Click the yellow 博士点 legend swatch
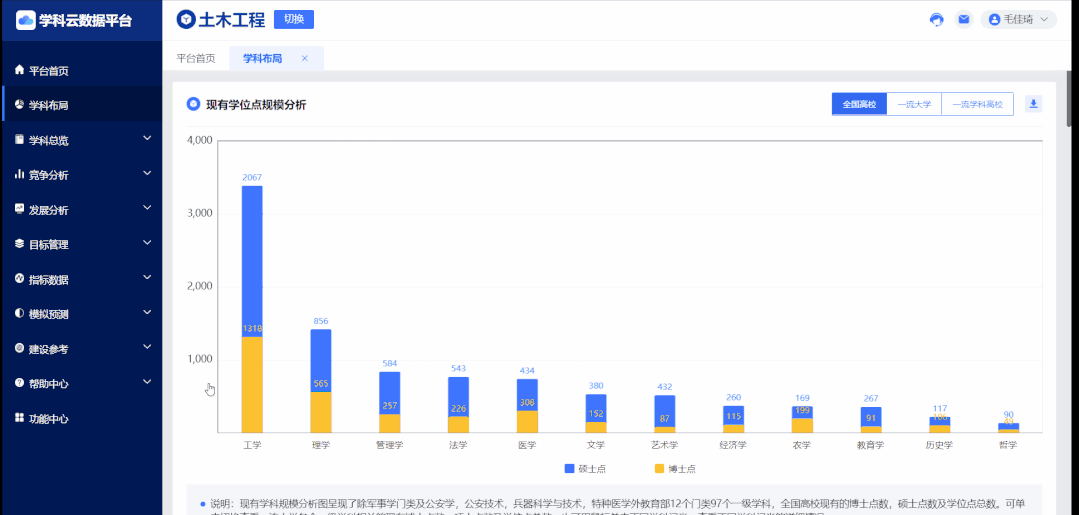Screen dimensions: 1079x515 pyautogui.click(x=659, y=469)
